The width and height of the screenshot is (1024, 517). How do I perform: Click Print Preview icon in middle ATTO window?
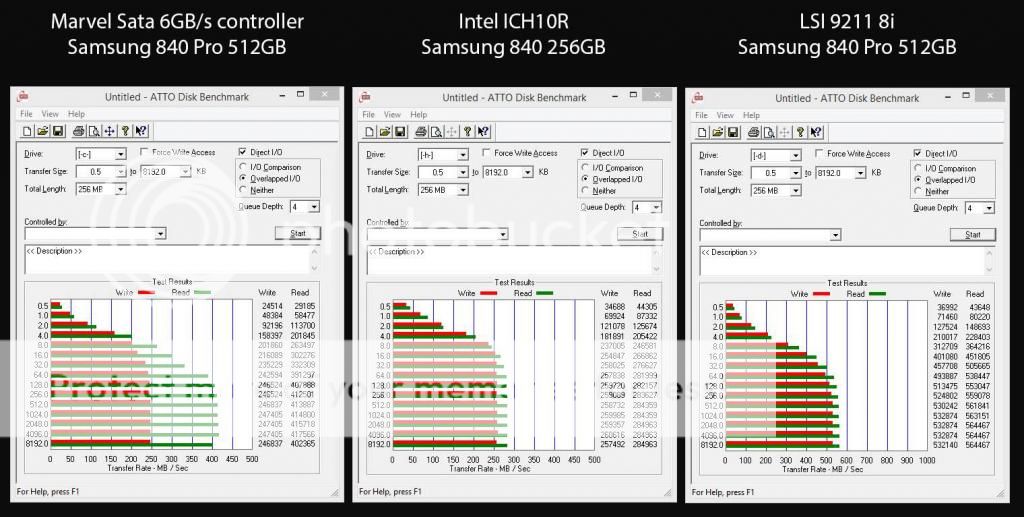(x=436, y=131)
